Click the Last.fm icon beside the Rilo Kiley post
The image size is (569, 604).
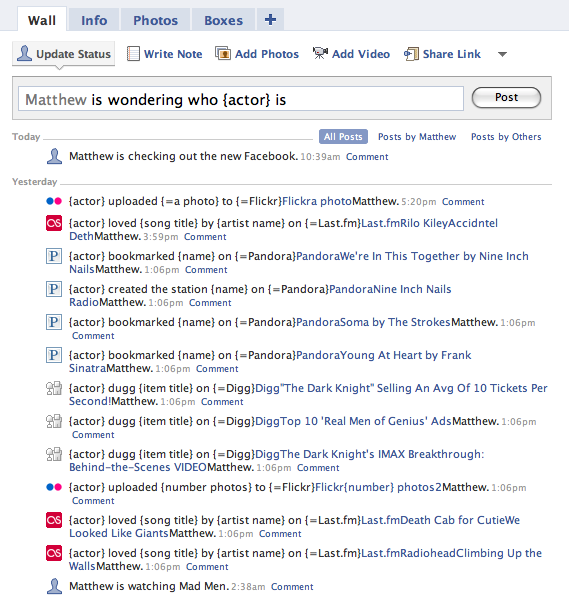[x=54, y=223]
